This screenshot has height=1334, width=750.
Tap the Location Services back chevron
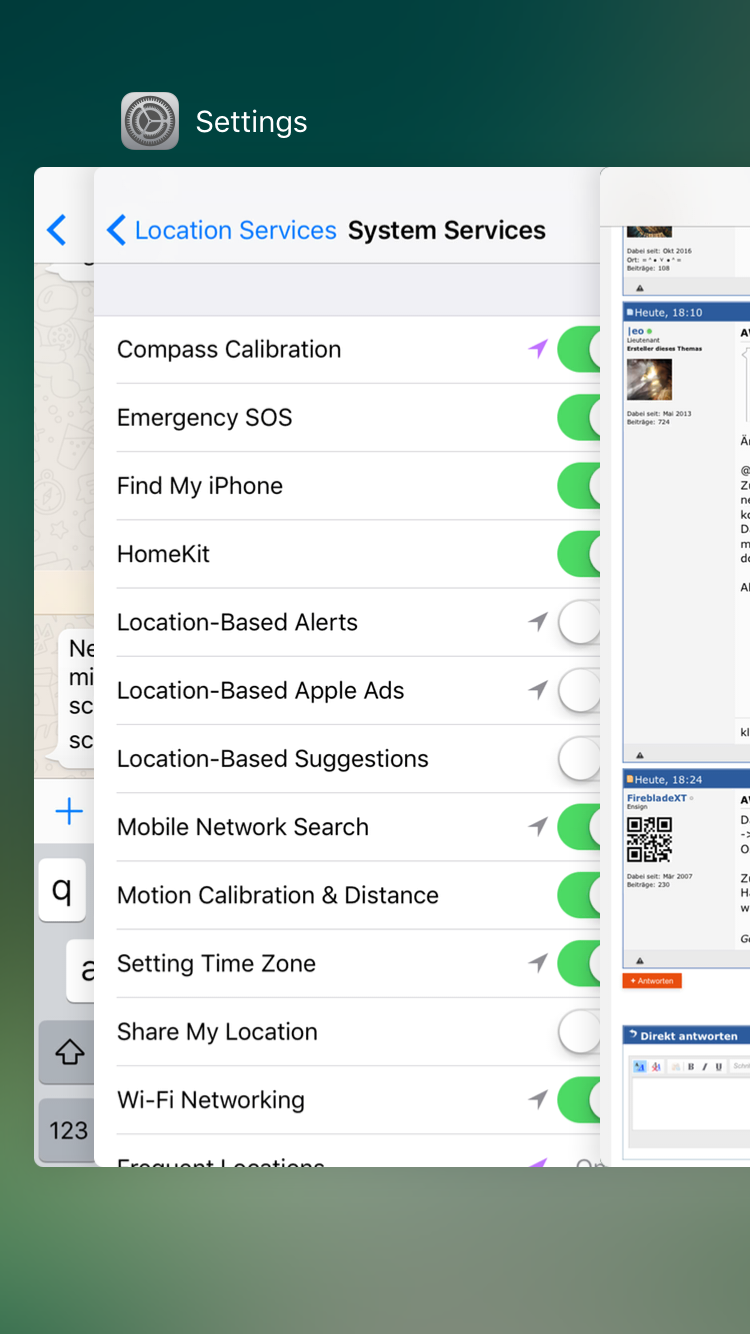[x=117, y=230]
